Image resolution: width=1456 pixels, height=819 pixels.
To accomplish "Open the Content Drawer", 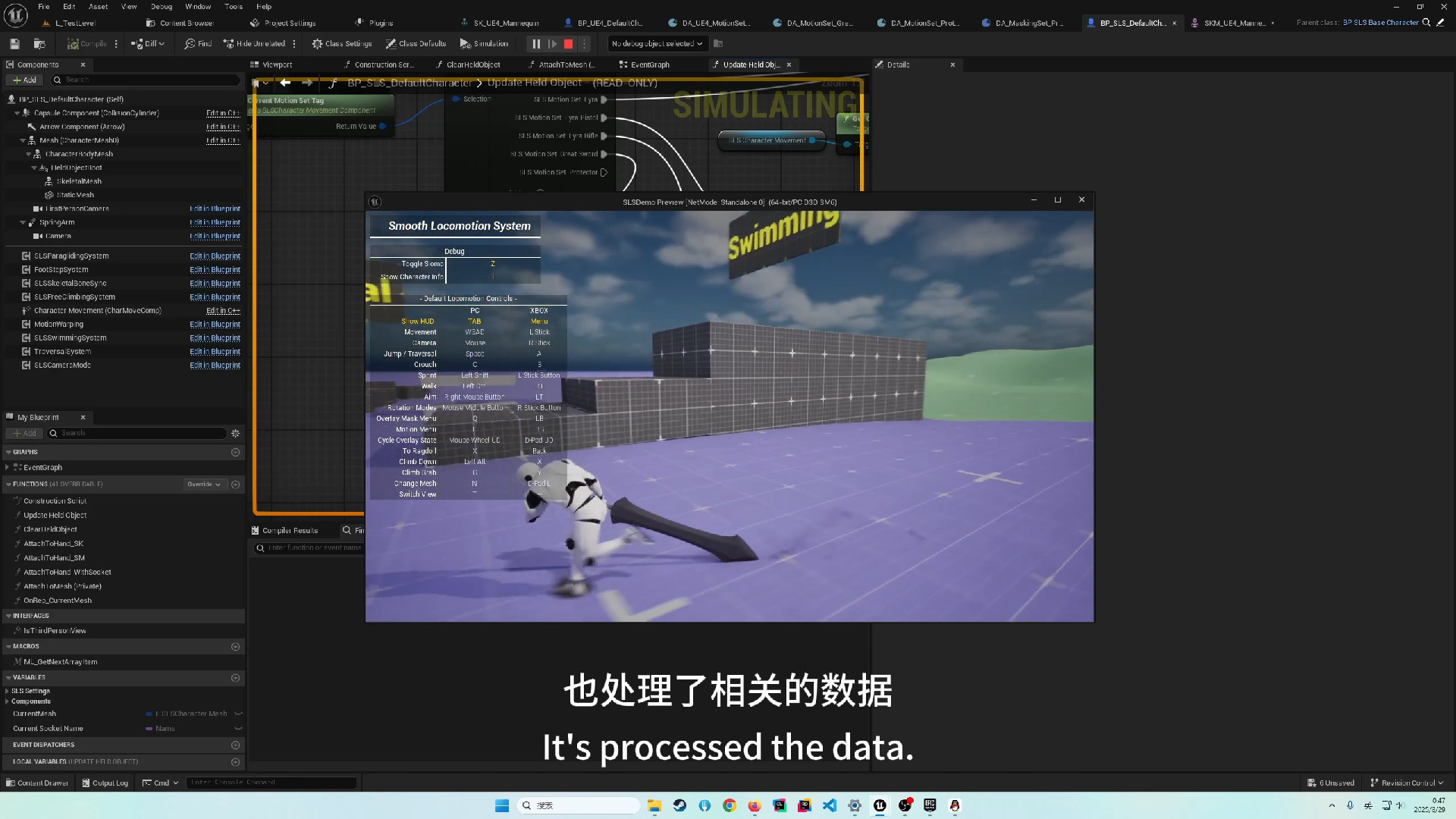I will point(36,783).
